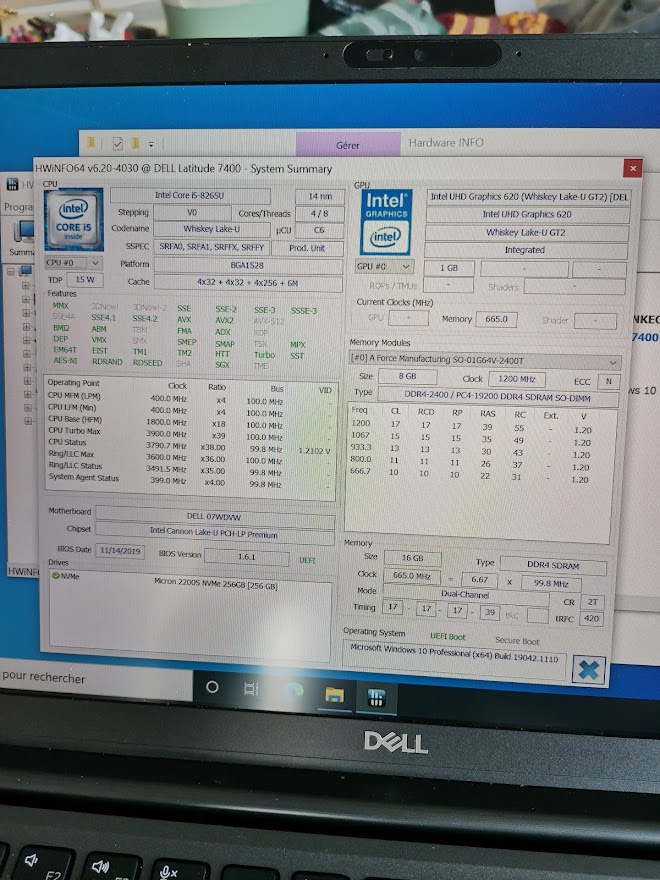Launch Microsoft Edge from the taskbar

pos(294,691)
